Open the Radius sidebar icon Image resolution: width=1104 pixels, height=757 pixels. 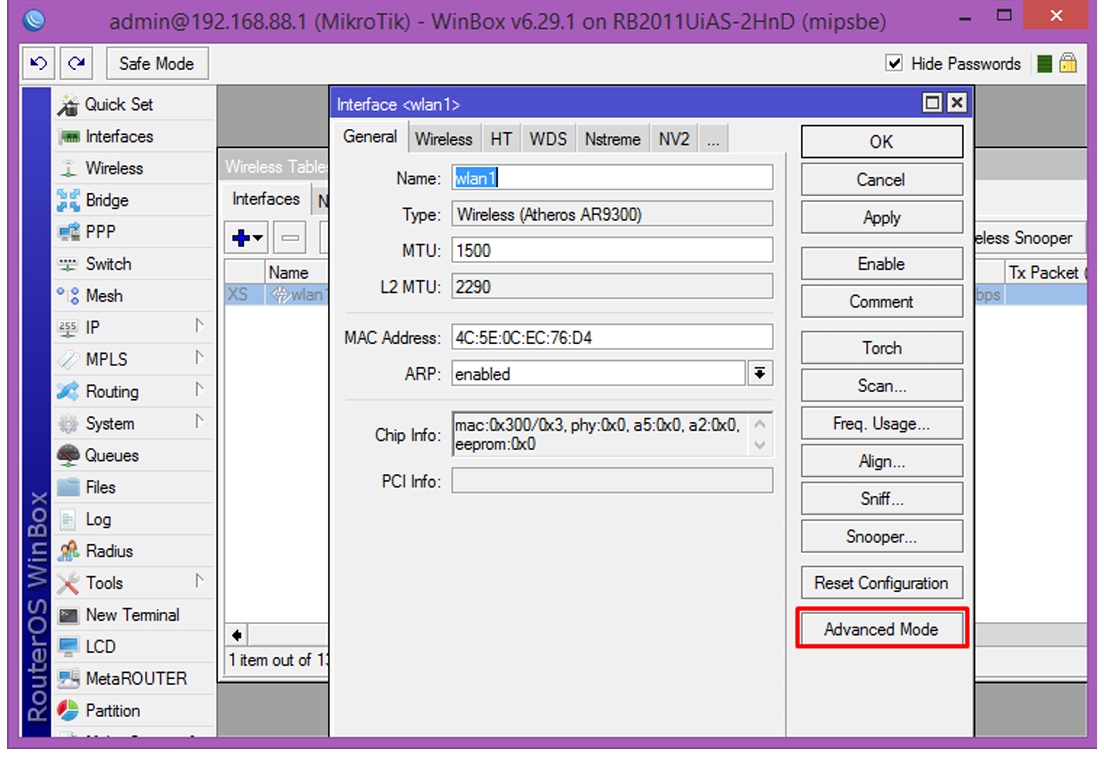click(68, 551)
